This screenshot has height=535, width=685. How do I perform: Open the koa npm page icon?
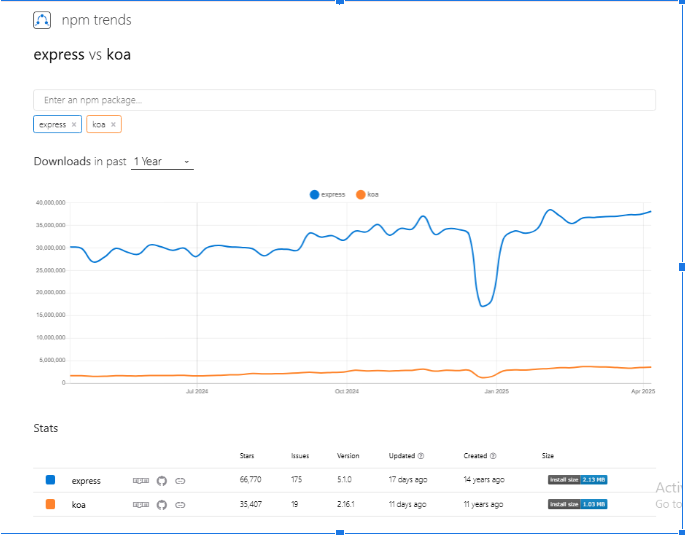click(x=141, y=505)
